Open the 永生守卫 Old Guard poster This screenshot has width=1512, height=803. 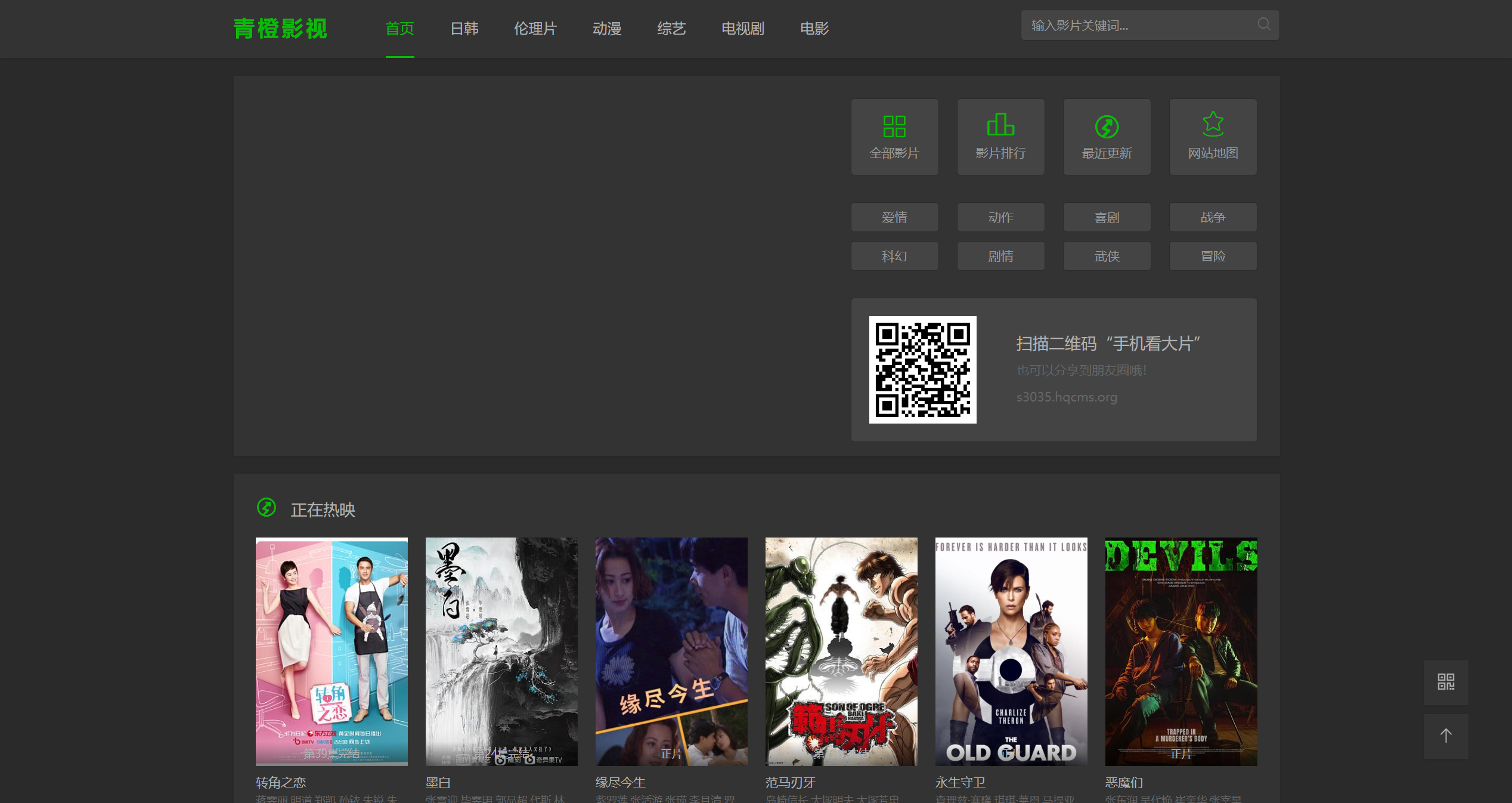coord(1011,651)
